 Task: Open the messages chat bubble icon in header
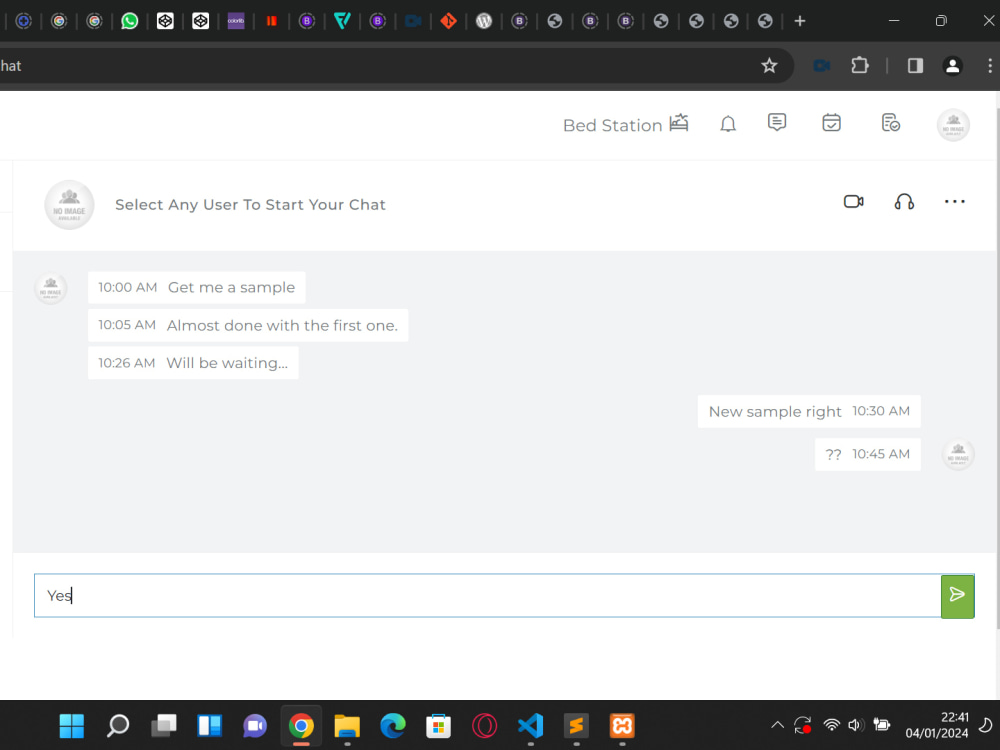(x=777, y=122)
